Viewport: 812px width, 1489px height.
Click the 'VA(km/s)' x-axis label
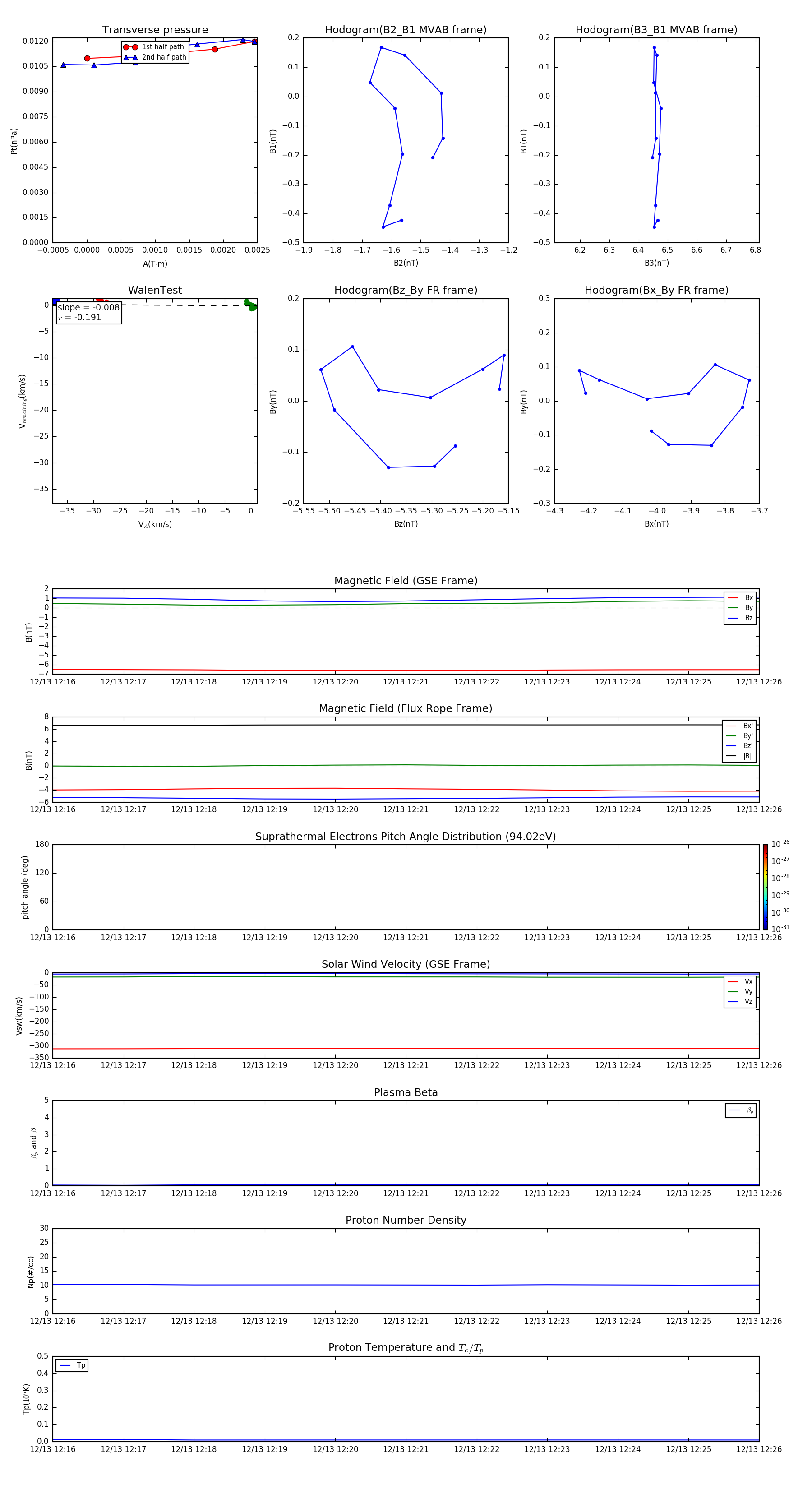[155, 524]
